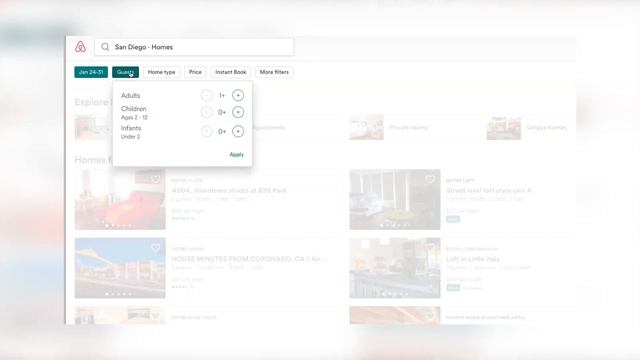Open House Minutes from Coronado listing title

coord(249,259)
